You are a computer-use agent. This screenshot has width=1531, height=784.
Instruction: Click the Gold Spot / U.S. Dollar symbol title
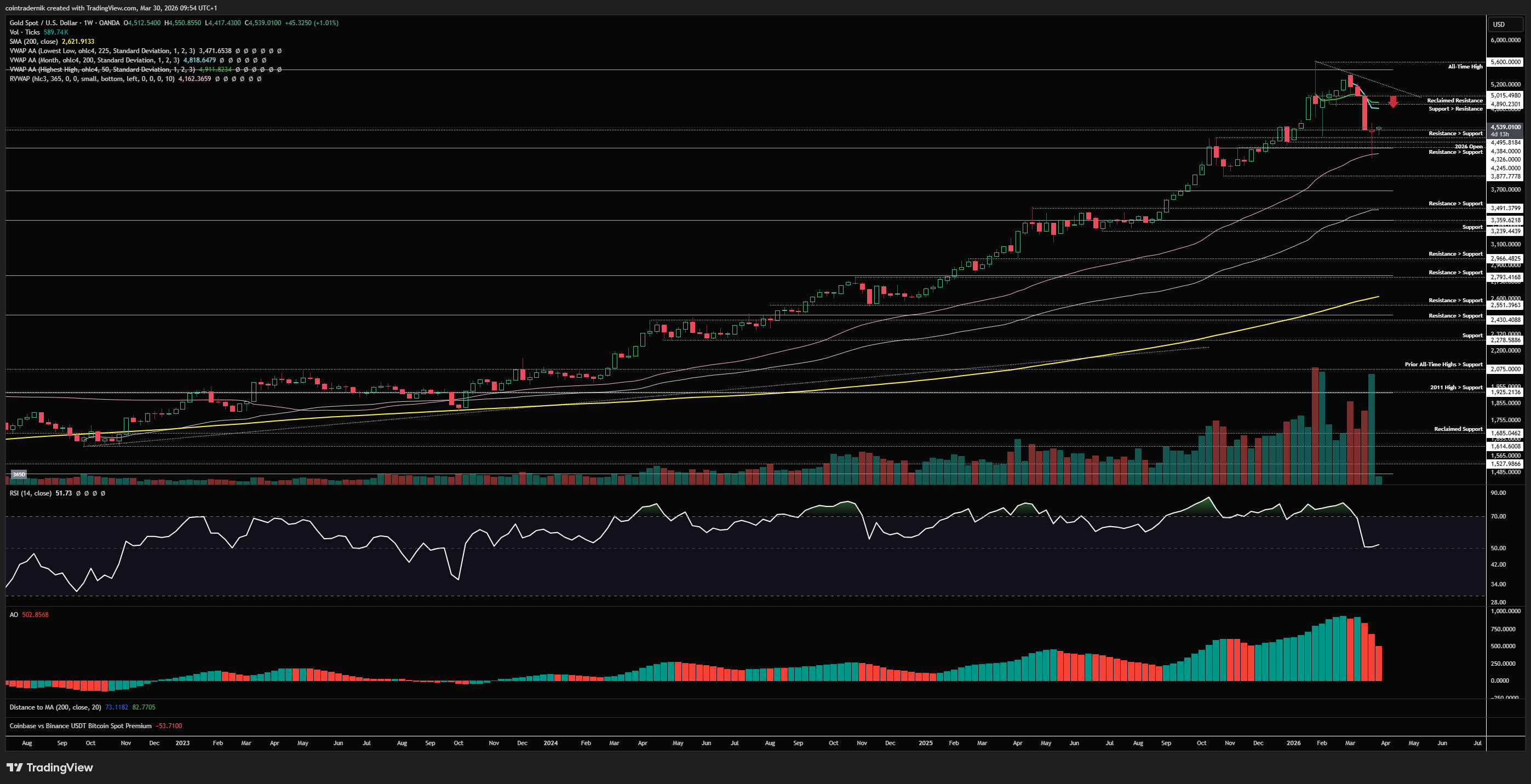43,23
